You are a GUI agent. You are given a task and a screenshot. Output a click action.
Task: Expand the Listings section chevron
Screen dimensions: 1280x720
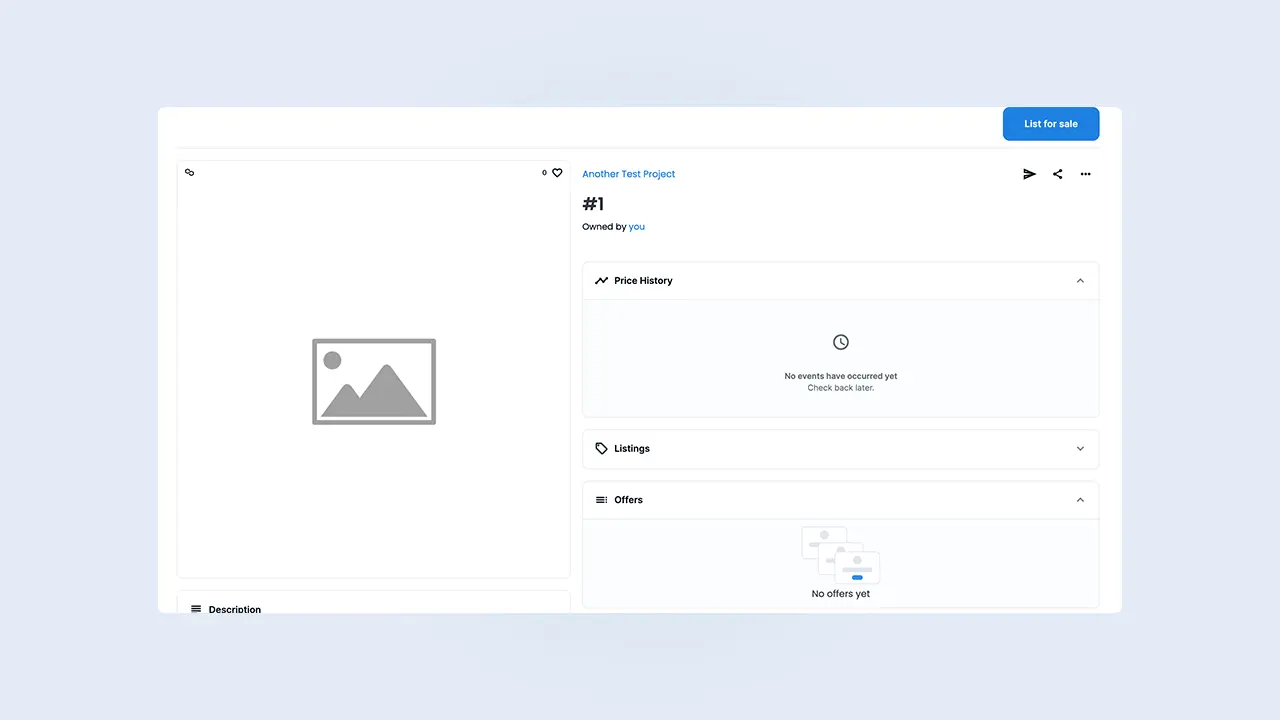1080,449
